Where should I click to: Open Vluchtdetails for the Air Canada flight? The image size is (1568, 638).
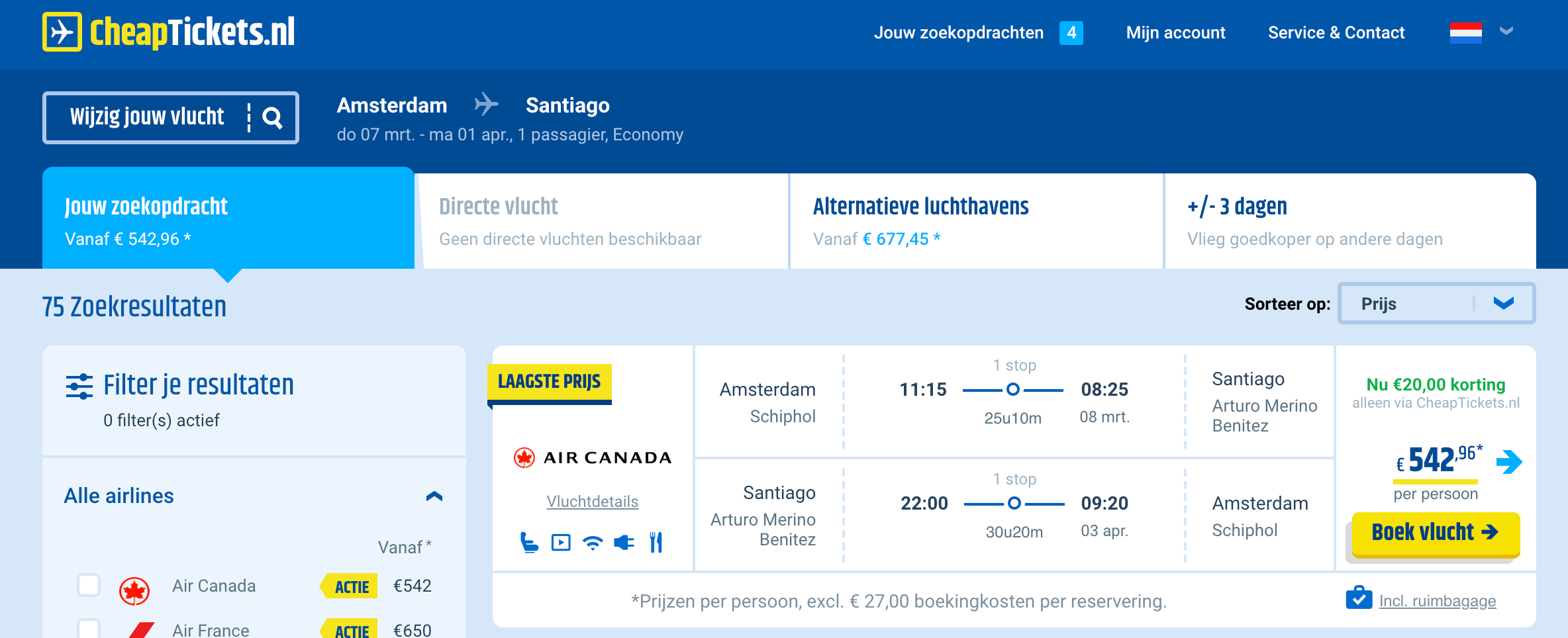(592, 501)
